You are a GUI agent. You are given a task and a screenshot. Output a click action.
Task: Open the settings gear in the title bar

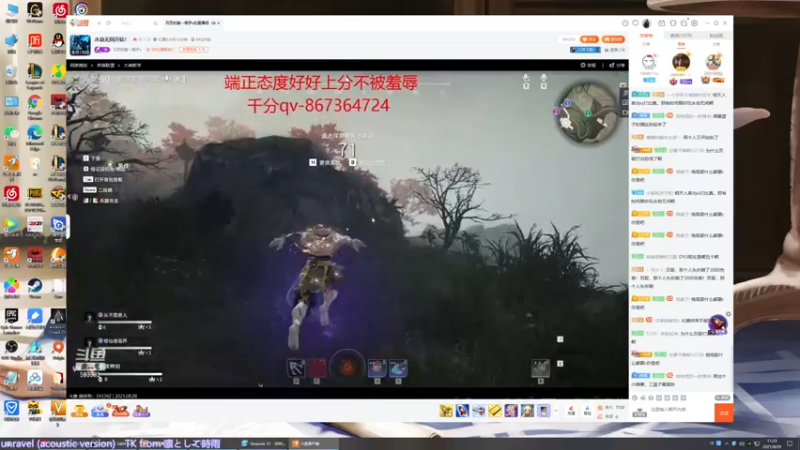tap(694, 23)
